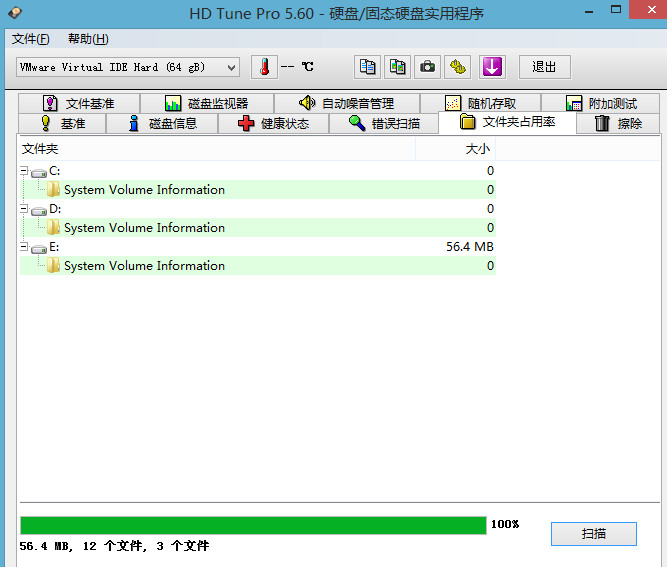Save screenshot with the camera icon
This screenshot has height=567, width=667.
(x=427, y=67)
